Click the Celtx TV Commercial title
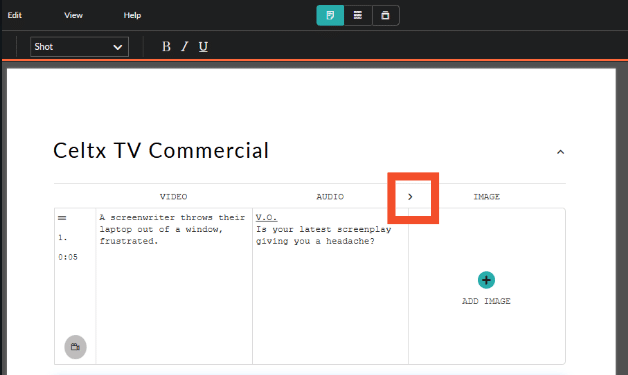628x375 pixels. pyautogui.click(x=161, y=151)
